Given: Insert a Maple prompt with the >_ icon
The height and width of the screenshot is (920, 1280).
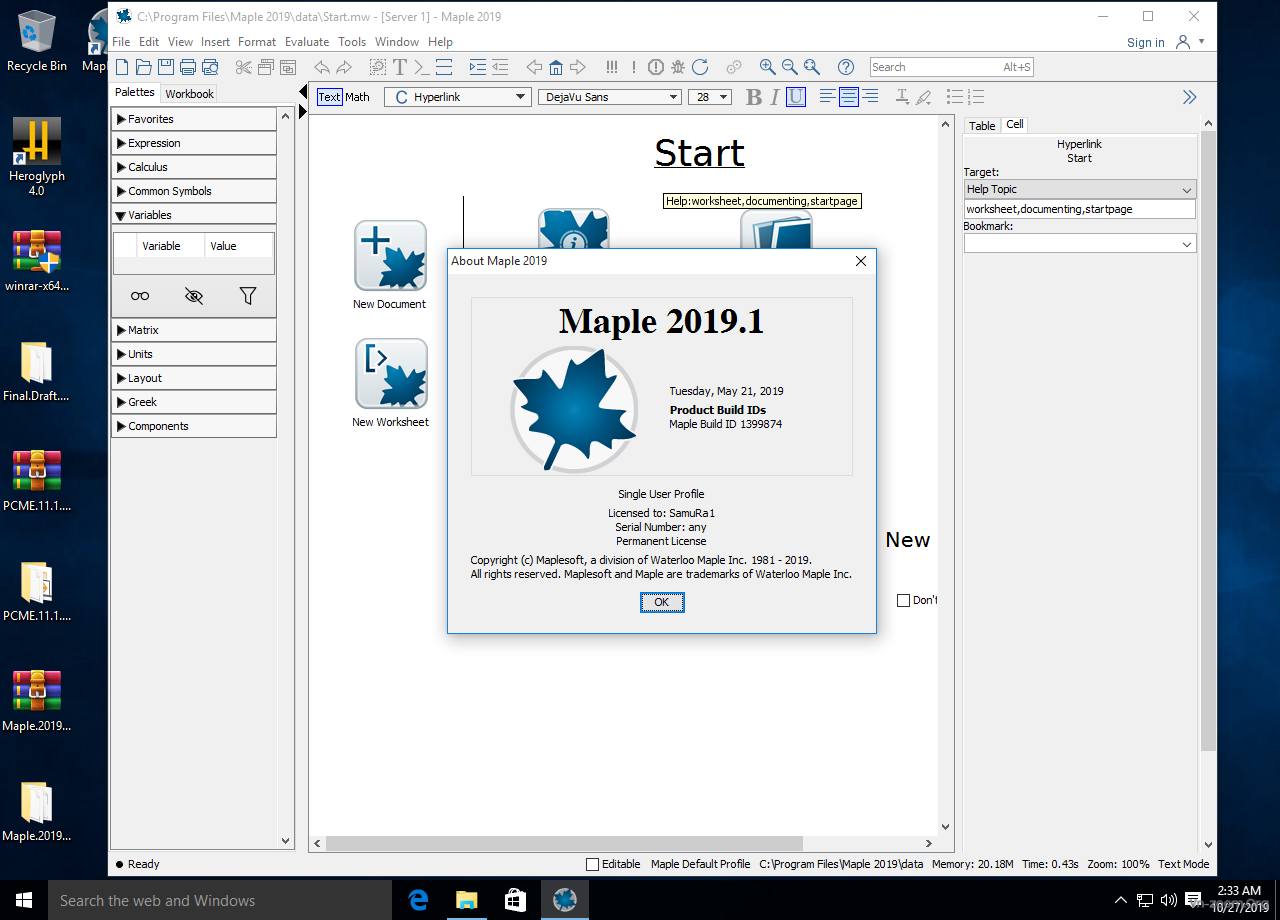Looking at the screenshot, I should pos(422,67).
